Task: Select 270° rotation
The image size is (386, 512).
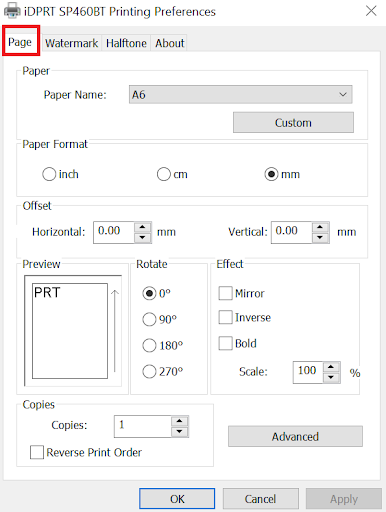Action: [x=149, y=371]
